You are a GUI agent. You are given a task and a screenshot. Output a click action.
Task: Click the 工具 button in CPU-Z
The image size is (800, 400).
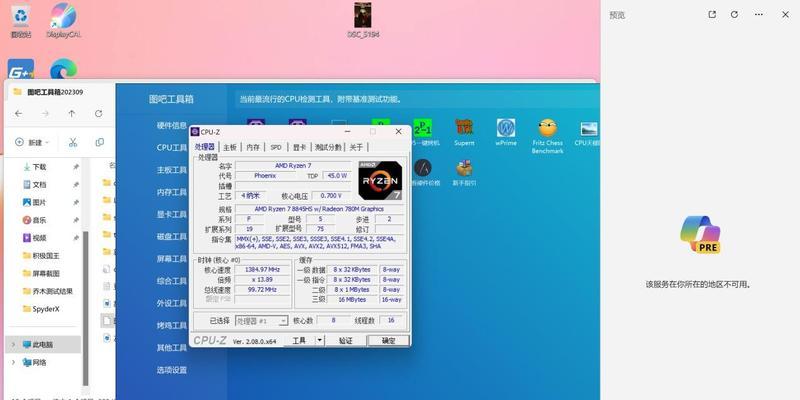pyautogui.click(x=299, y=340)
